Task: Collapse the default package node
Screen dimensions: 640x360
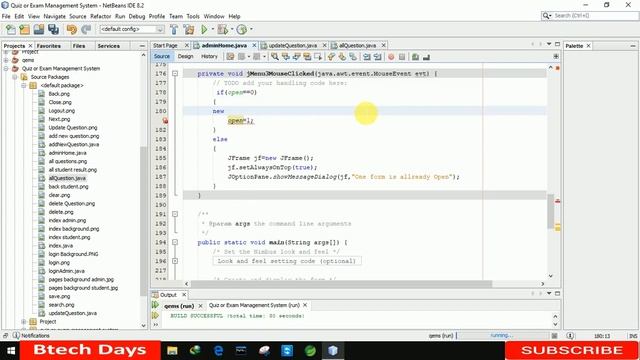Action: (24, 85)
